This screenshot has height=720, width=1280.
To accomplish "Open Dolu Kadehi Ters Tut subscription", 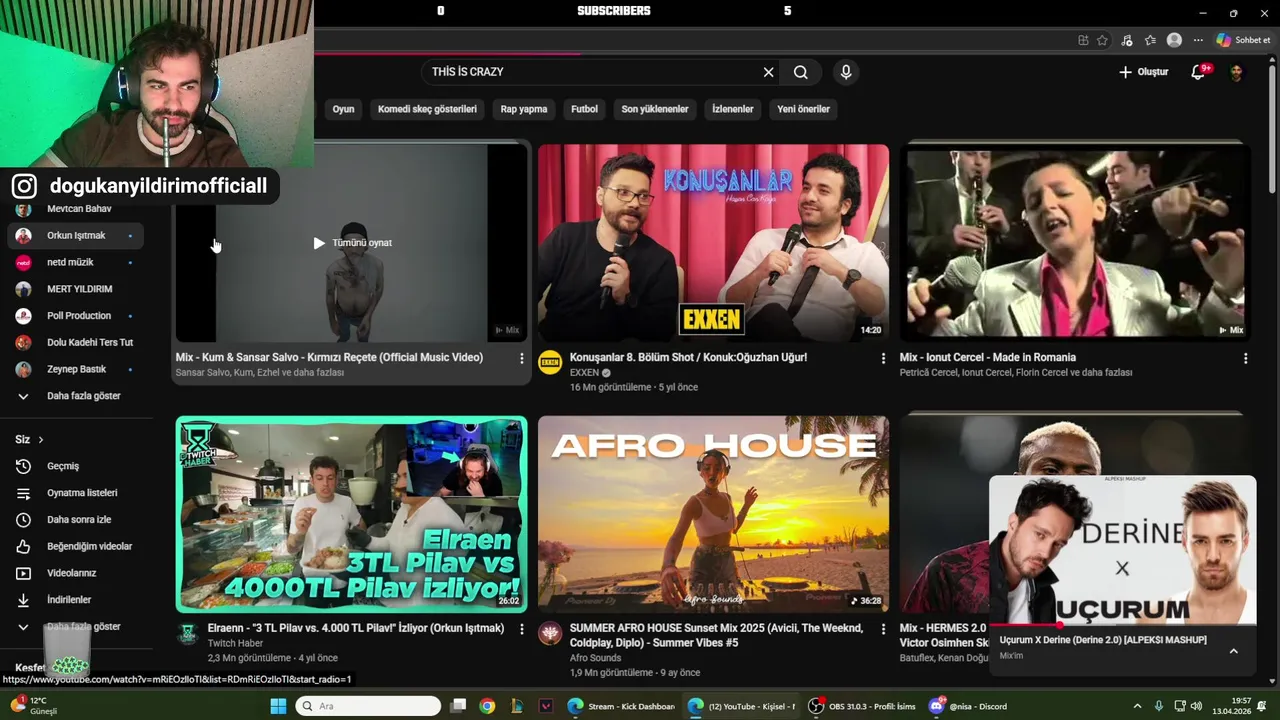I will click(76, 342).
